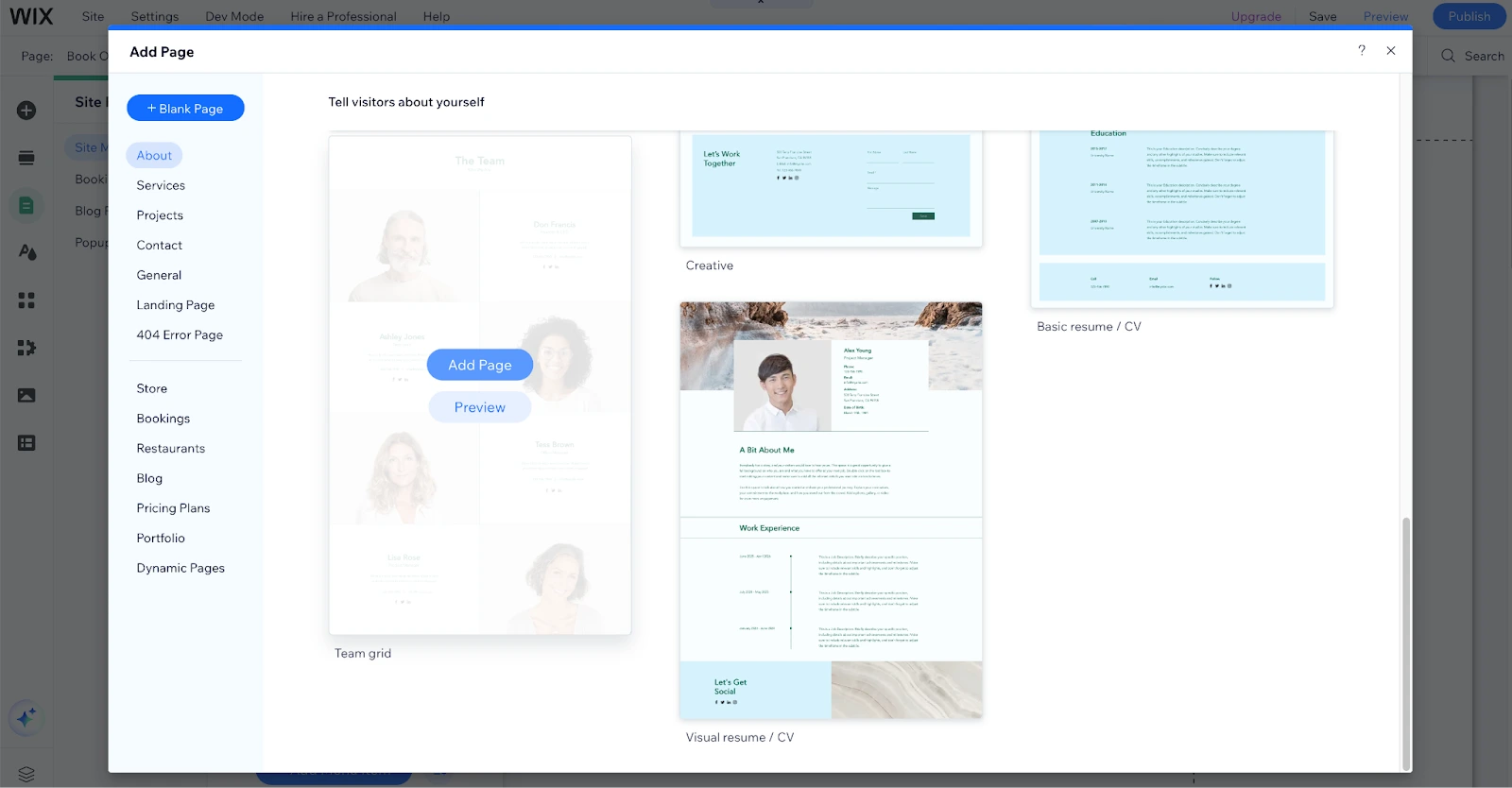
Task: Select the Basic resume / CV thumbnail
Action: [1182, 218]
